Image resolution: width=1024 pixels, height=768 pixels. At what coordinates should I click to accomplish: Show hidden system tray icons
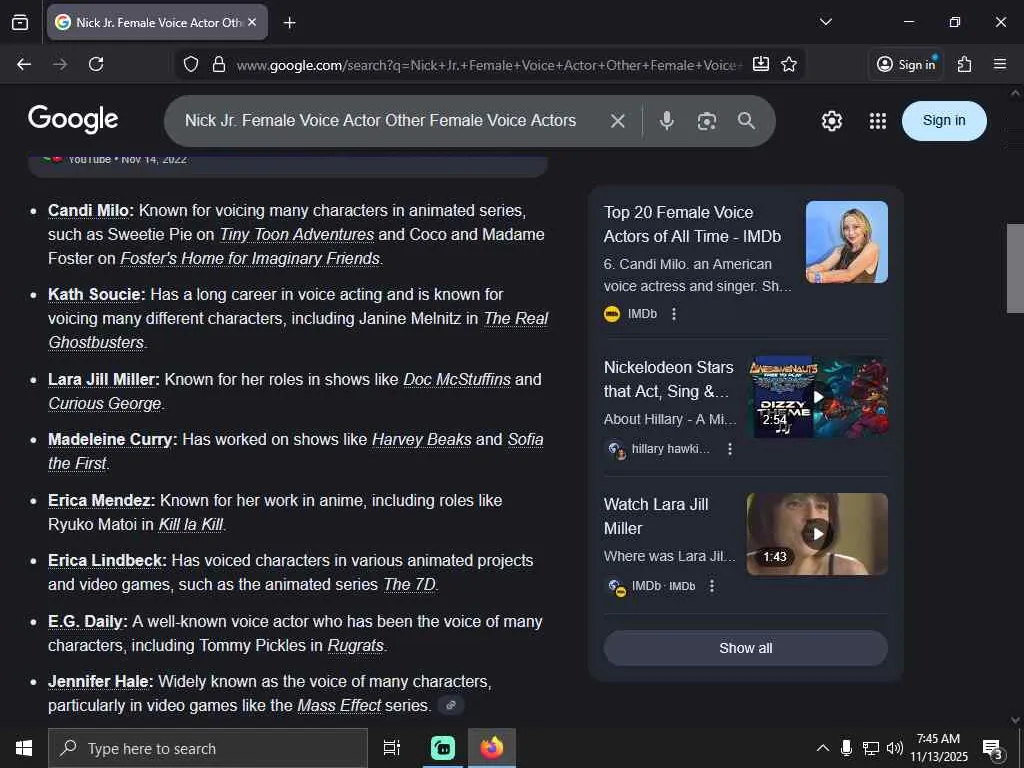coord(823,748)
